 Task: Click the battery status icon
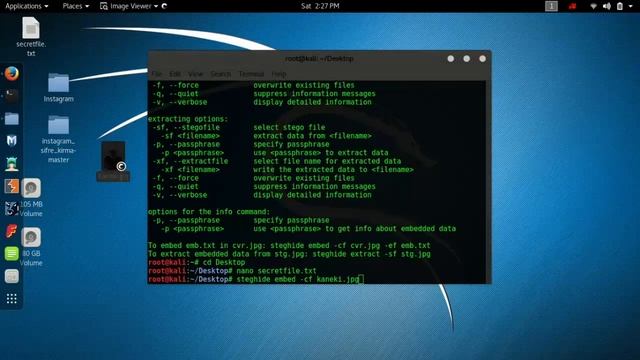(620, 6)
